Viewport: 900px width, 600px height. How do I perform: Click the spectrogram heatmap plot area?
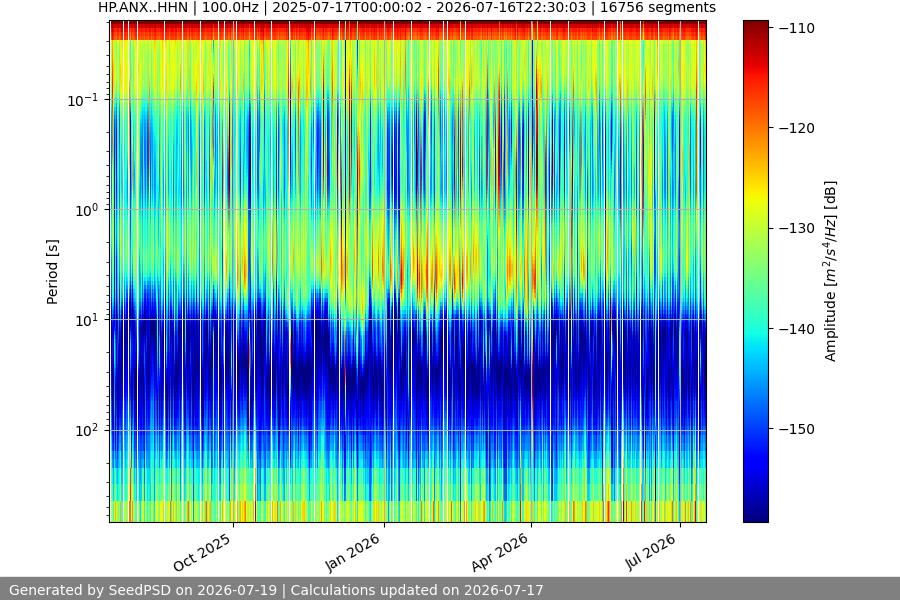(x=408, y=271)
